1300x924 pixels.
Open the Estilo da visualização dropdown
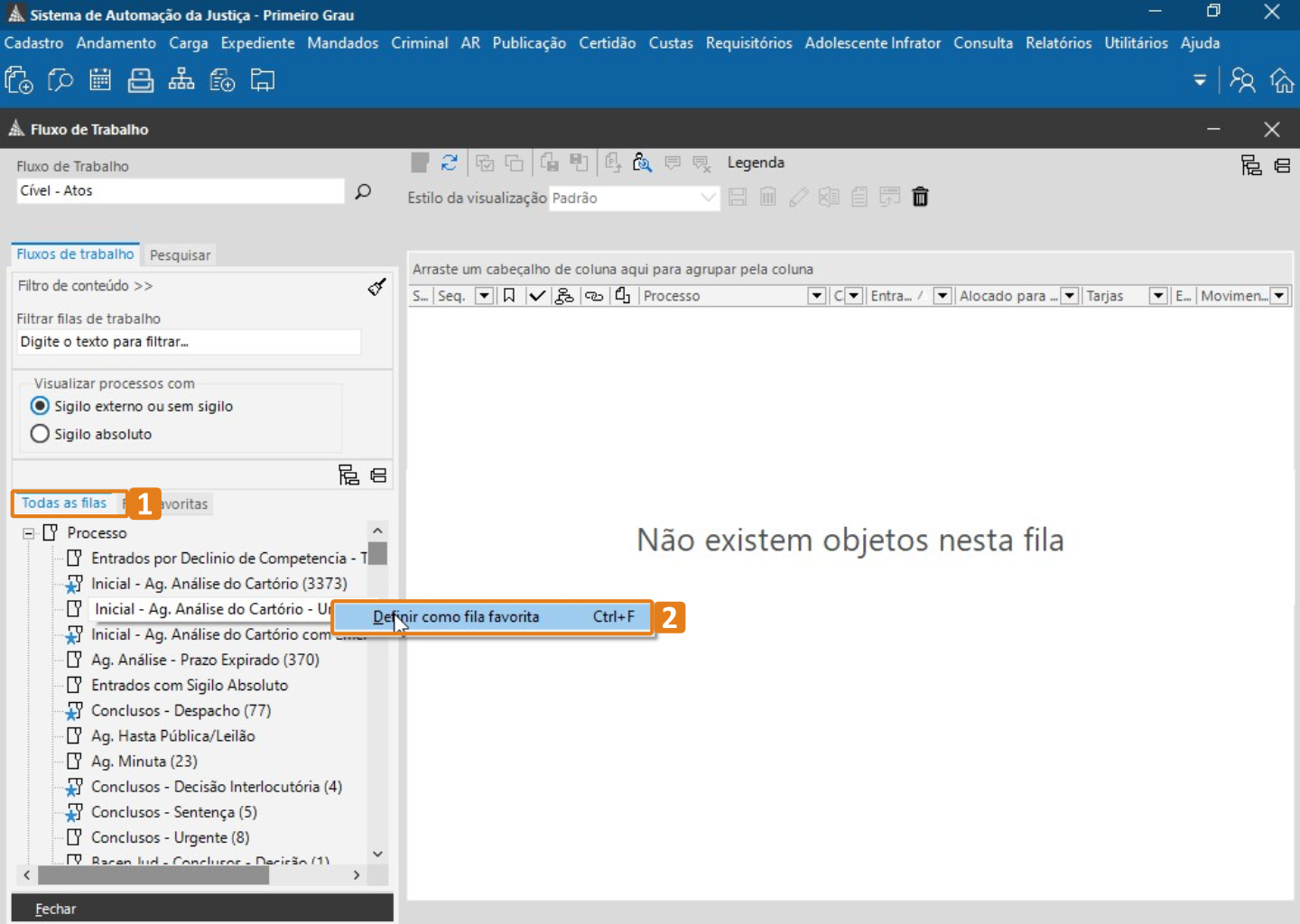[708, 198]
